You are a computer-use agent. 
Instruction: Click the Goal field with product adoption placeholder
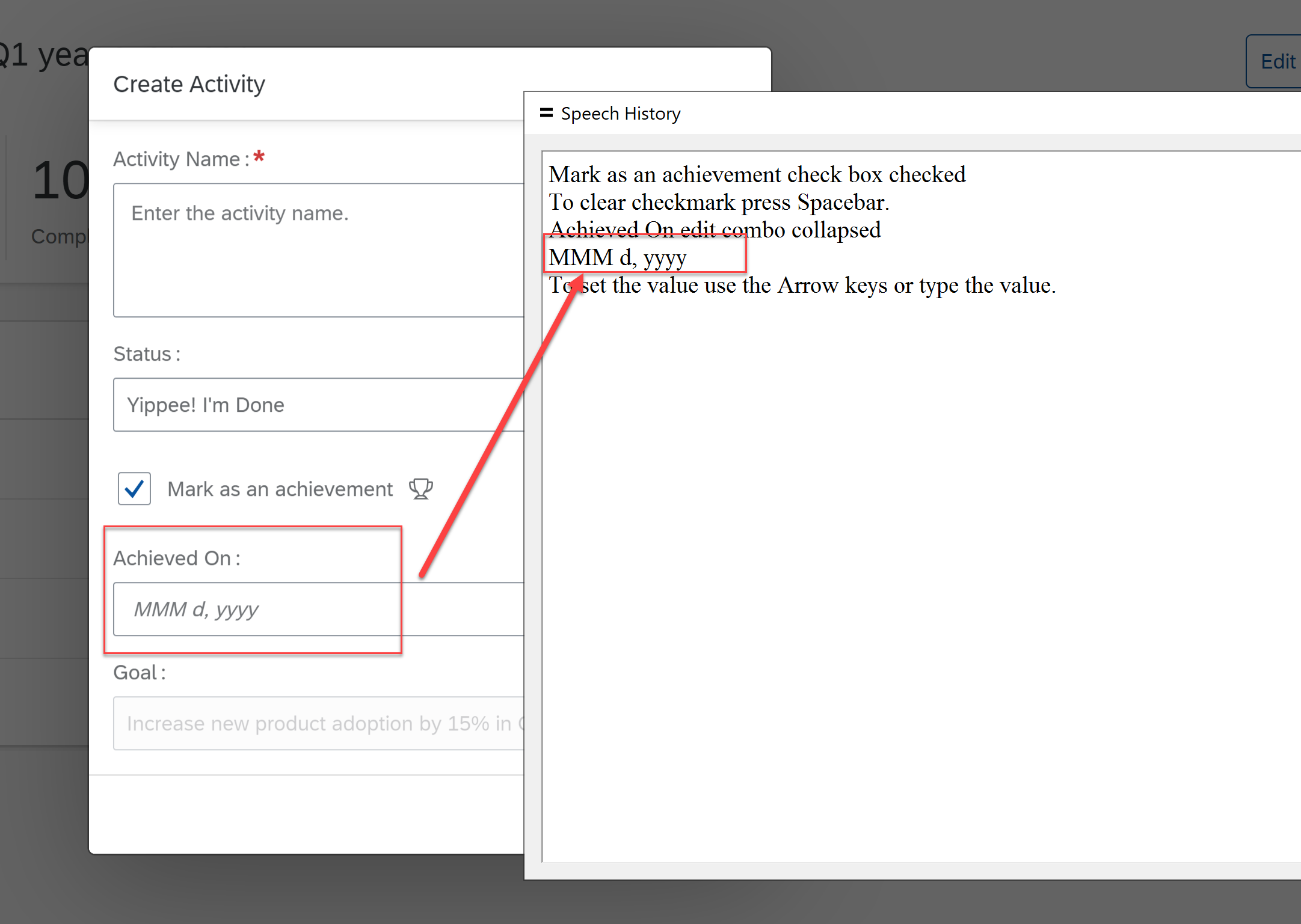313,723
